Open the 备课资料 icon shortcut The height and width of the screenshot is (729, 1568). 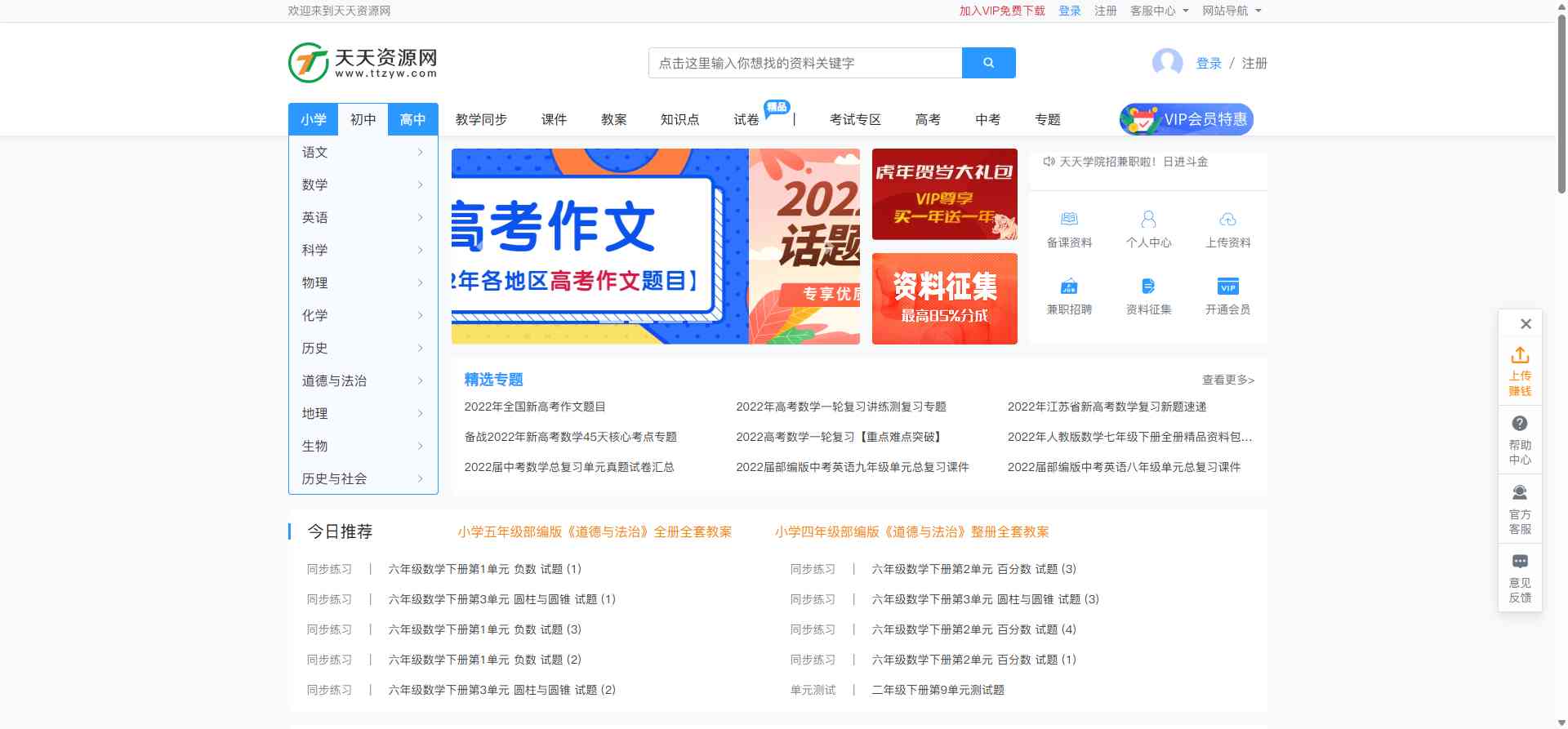[1069, 220]
